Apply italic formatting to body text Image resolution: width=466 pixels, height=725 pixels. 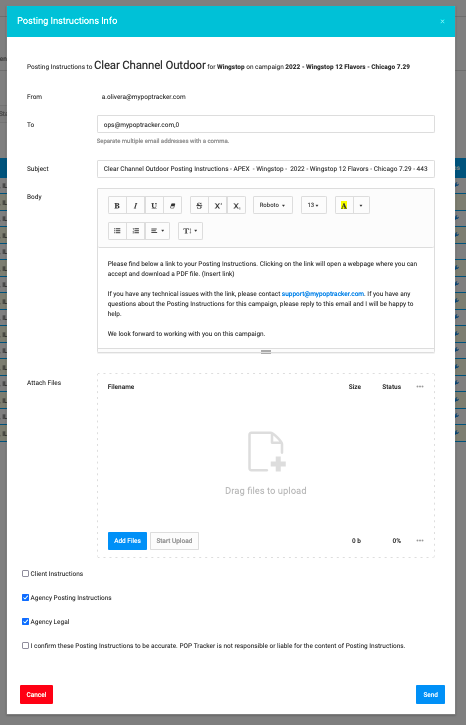135,205
